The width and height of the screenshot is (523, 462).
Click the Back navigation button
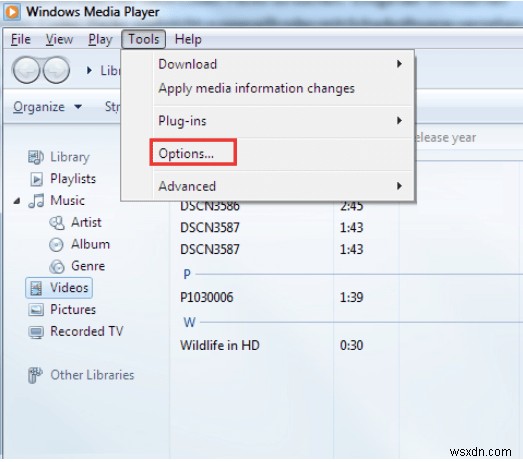click(x=26, y=70)
